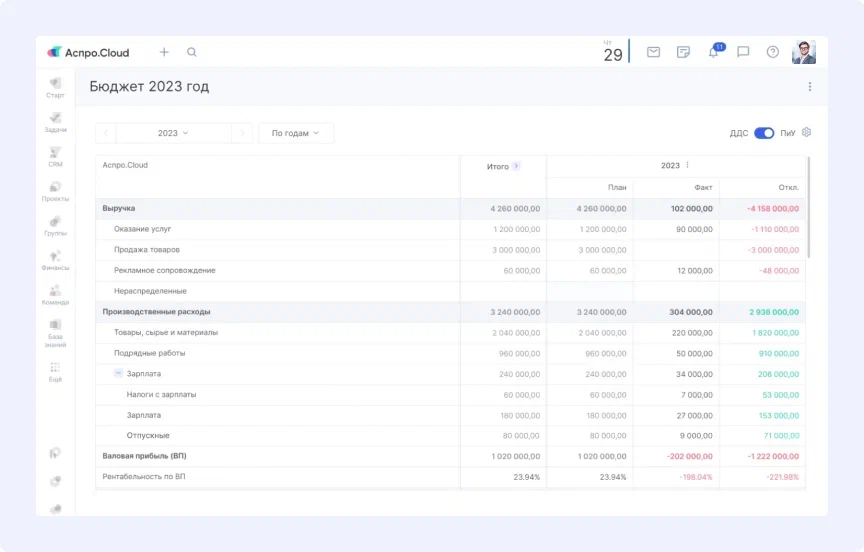Toggle the ДДС / ПиУ switch

[764, 133]
